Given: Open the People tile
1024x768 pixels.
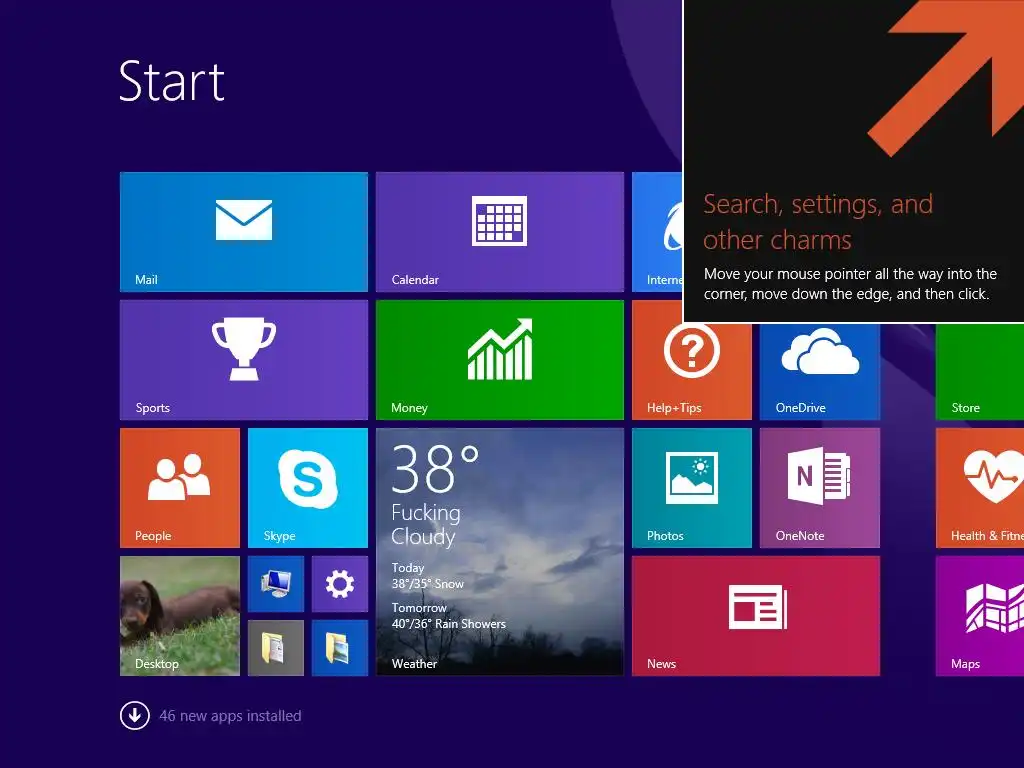Looking at the screenshot, I should tap(180, 488).
